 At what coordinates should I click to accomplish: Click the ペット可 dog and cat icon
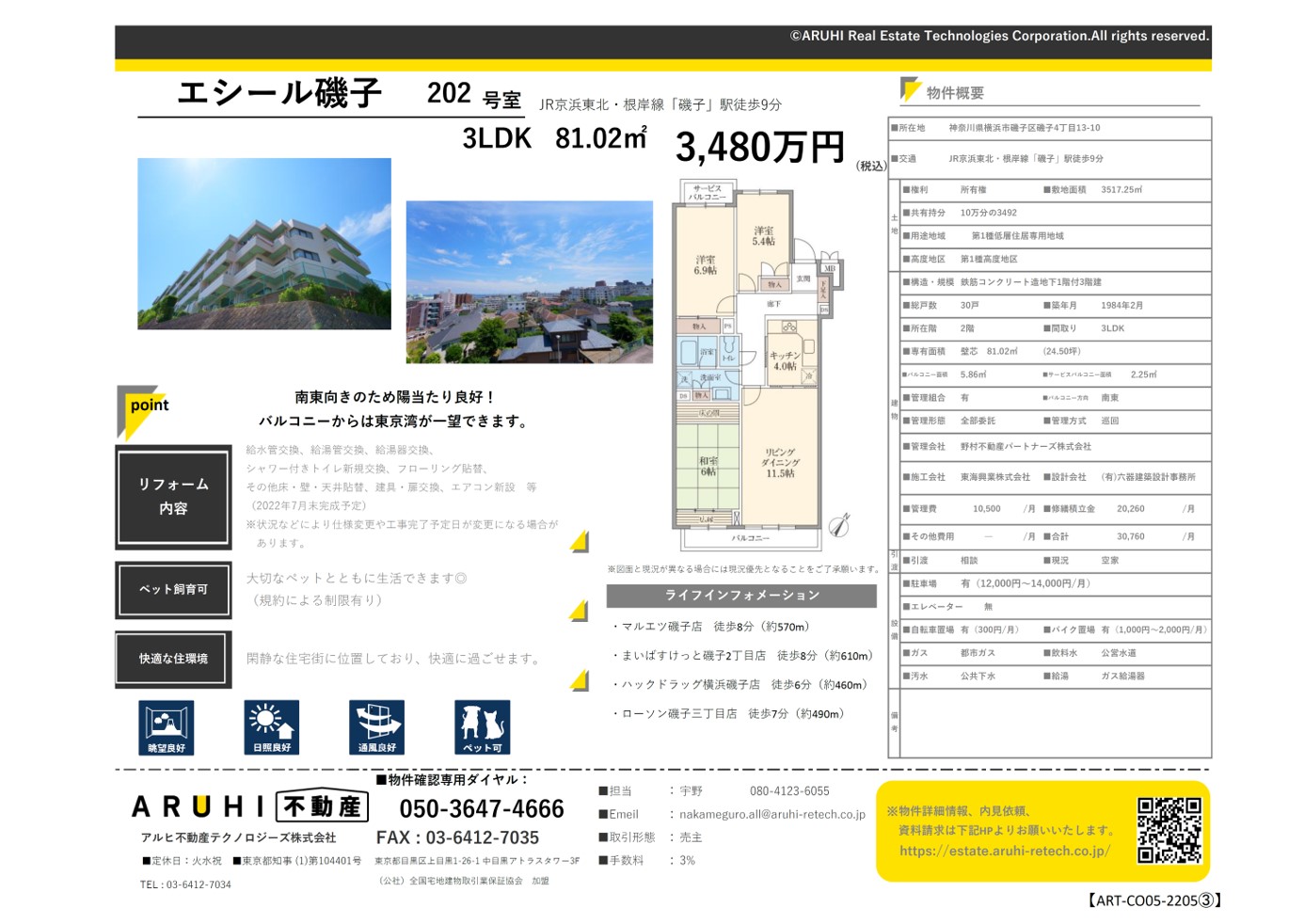coord(482,727)
